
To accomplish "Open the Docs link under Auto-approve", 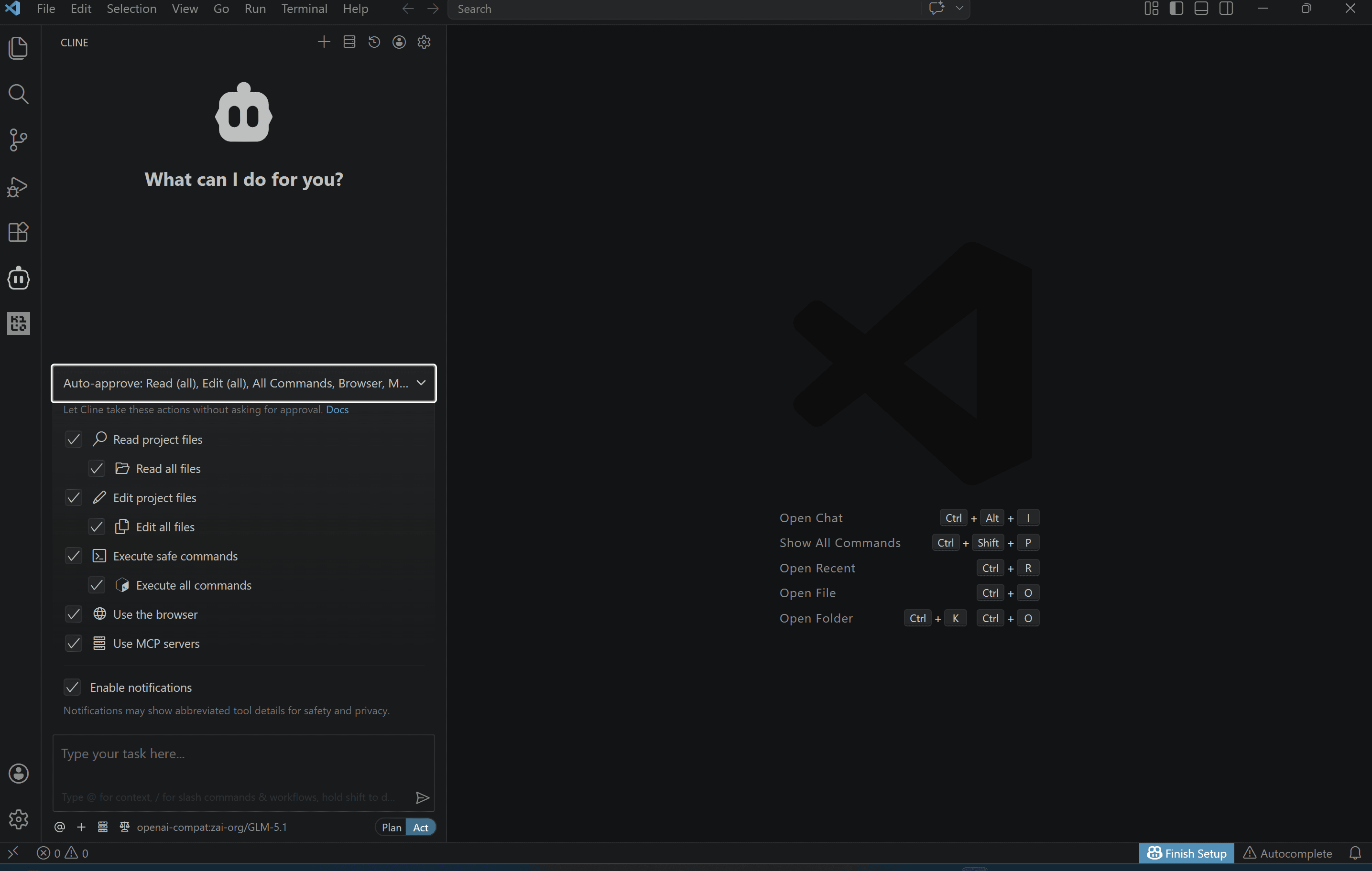I will coord(337,410).
